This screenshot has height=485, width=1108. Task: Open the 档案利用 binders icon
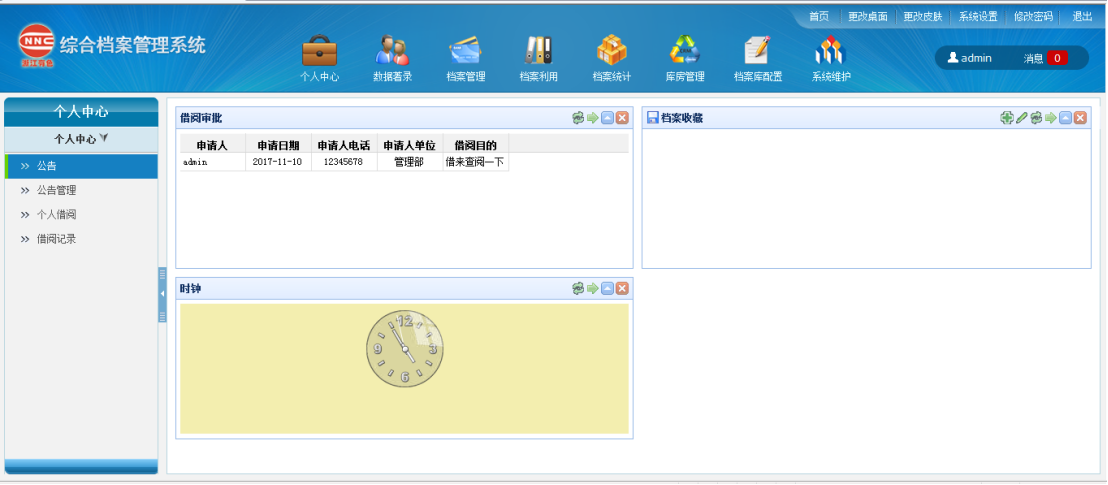point(538,50)
